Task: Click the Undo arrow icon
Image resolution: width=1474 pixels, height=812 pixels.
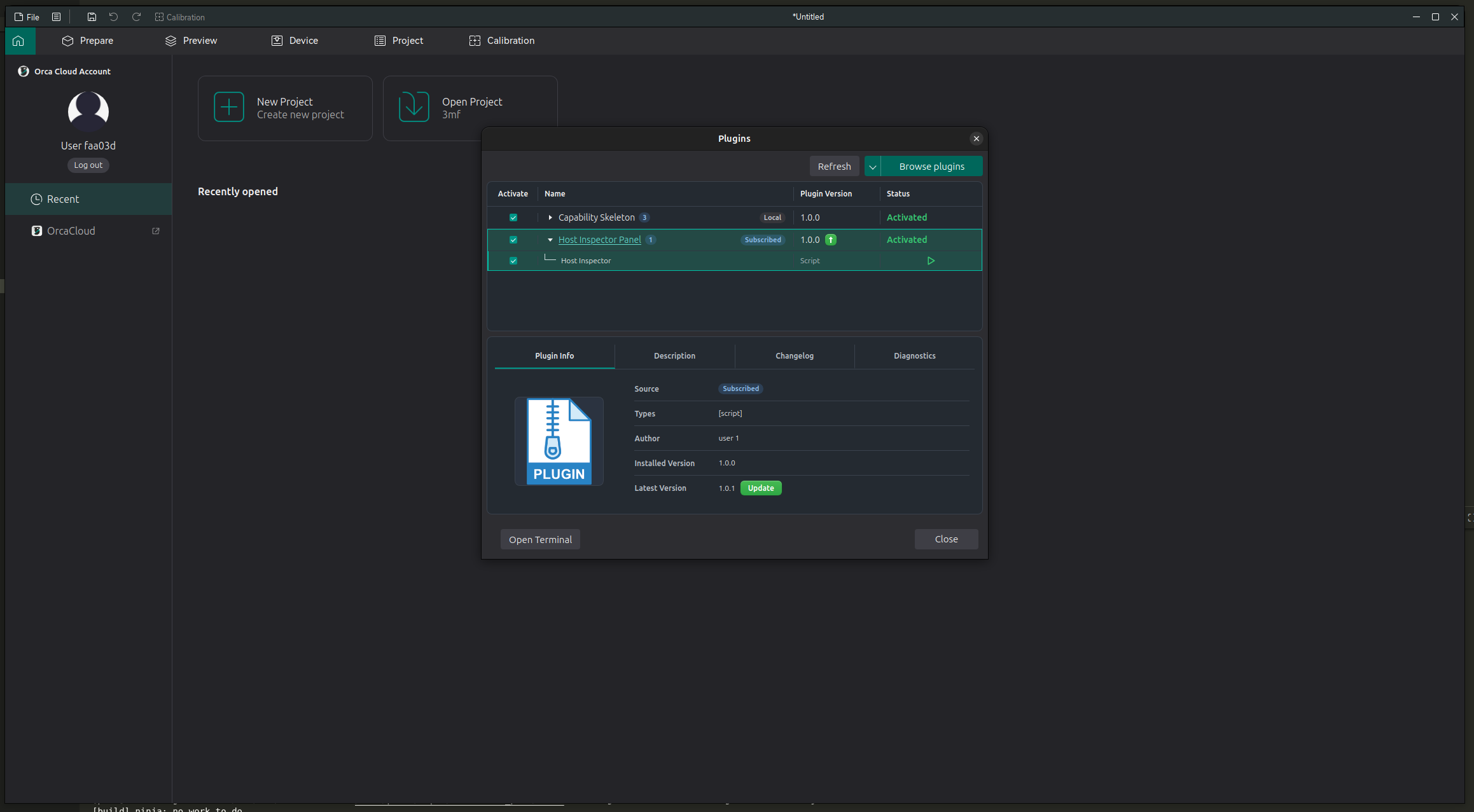Action: click(113, 17)
